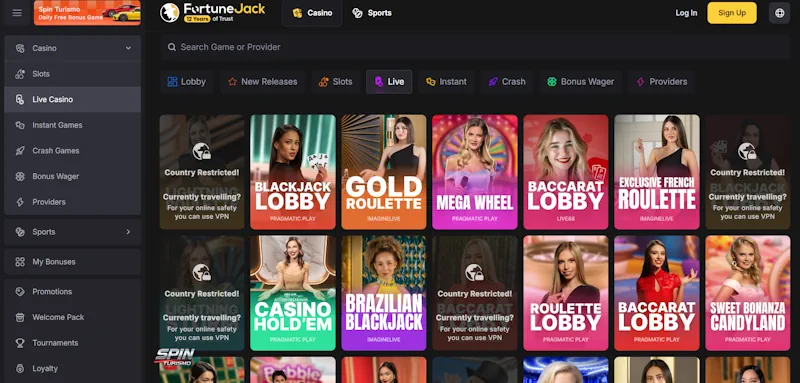Click the Casino dice icon in header
Image resolution: width=800 pixels, height=383 pixels.
(297, 13)
